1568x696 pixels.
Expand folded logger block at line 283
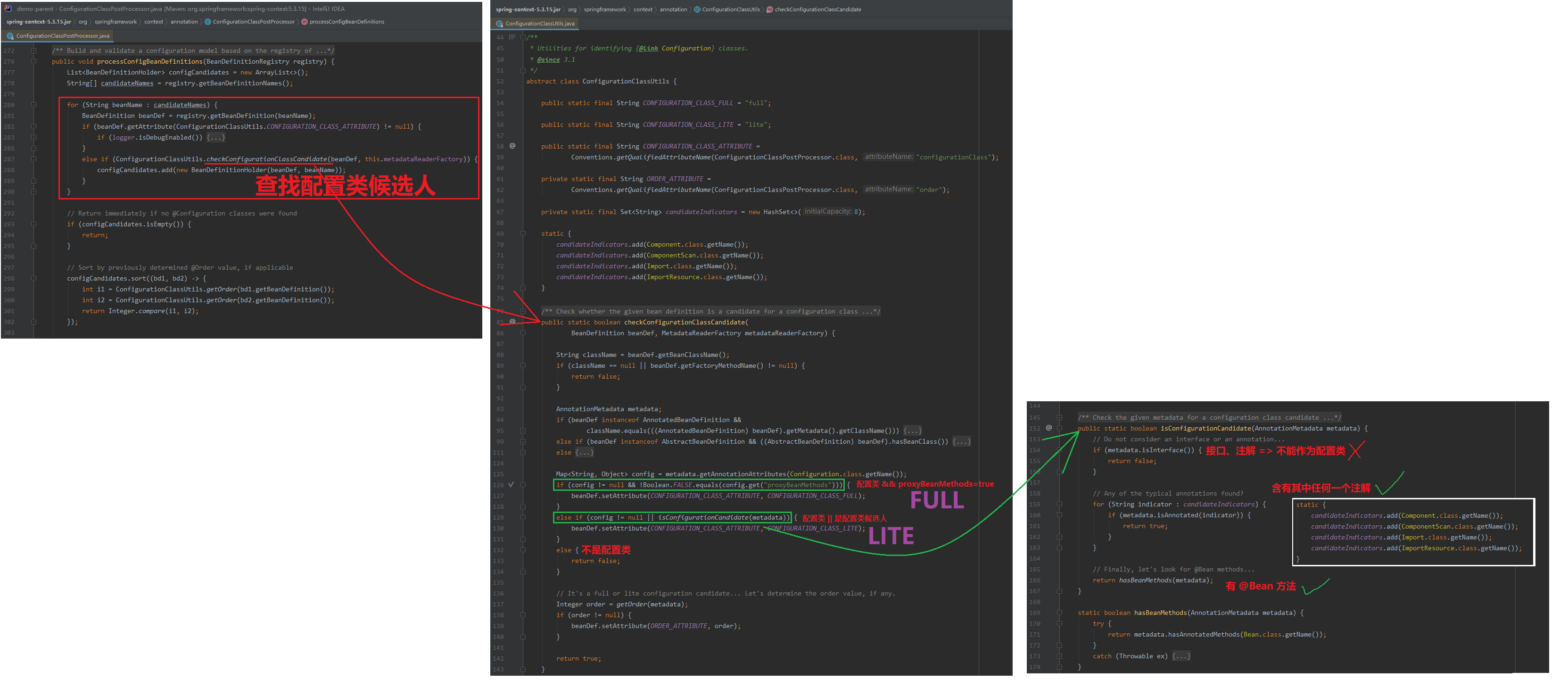click(34, 138)
